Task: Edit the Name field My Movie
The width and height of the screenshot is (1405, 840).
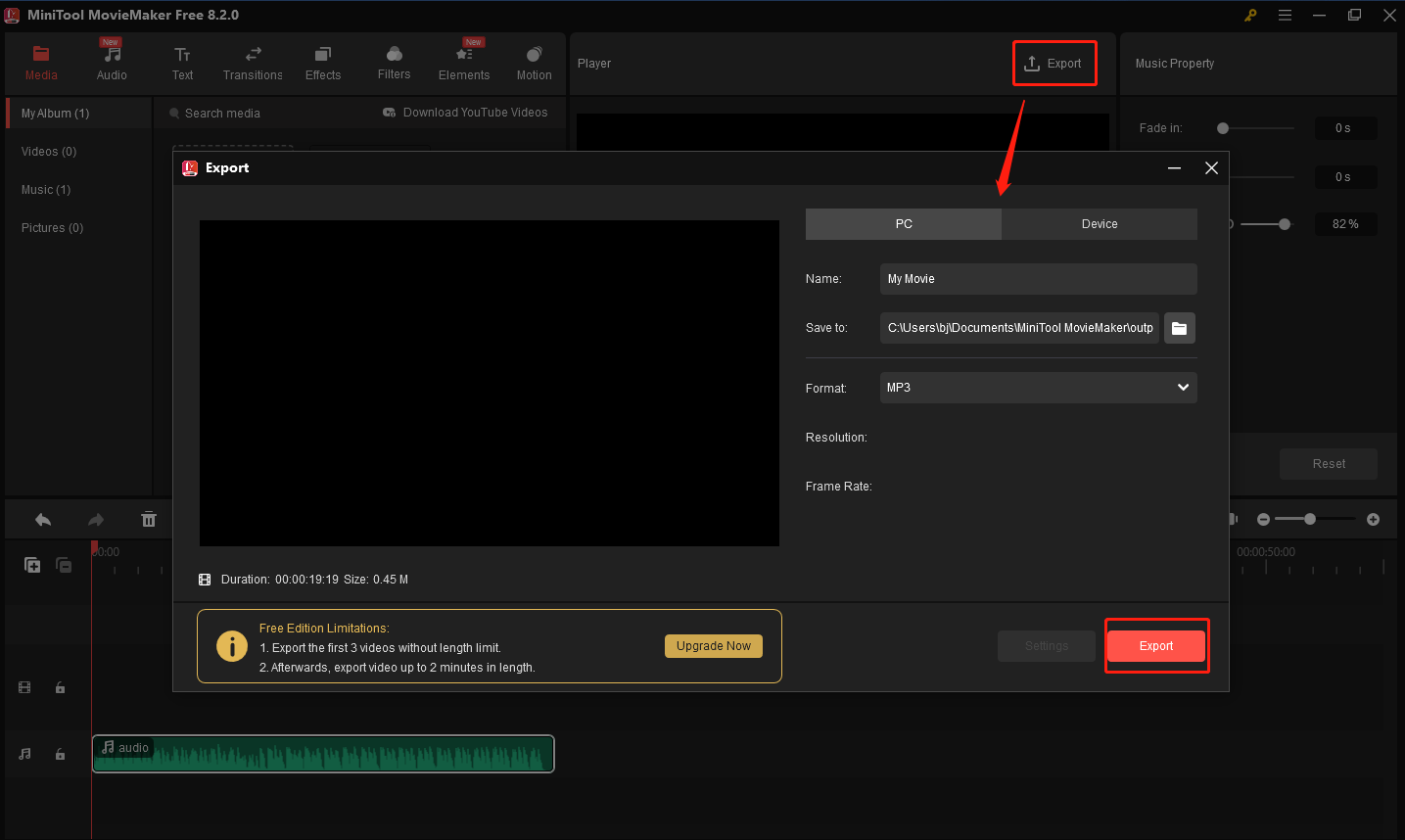Action: [x=1038, y=279]
